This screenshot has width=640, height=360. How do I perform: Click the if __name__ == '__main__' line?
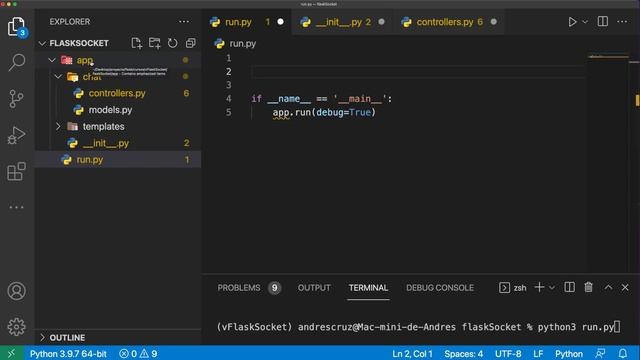click(322, 99)
